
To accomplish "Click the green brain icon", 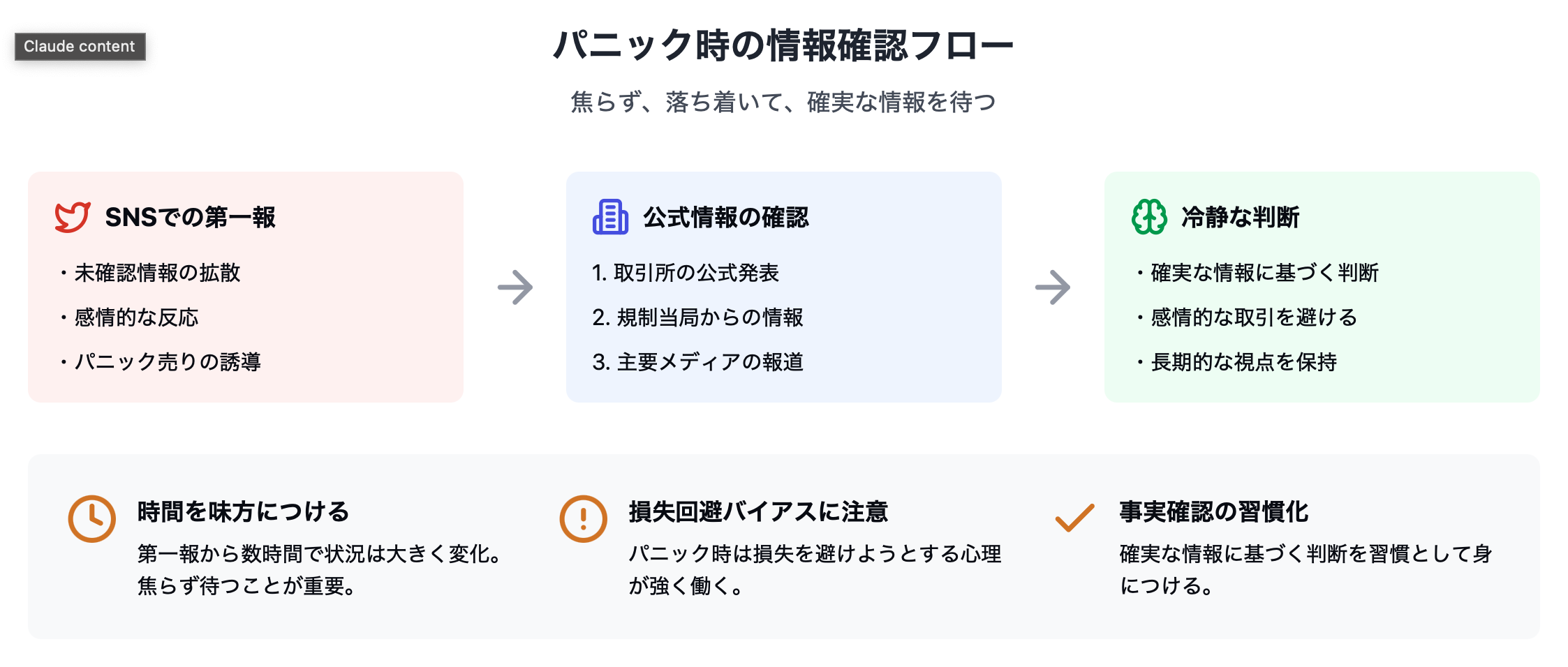I will pyautogui.click(x=1148, y=217).
